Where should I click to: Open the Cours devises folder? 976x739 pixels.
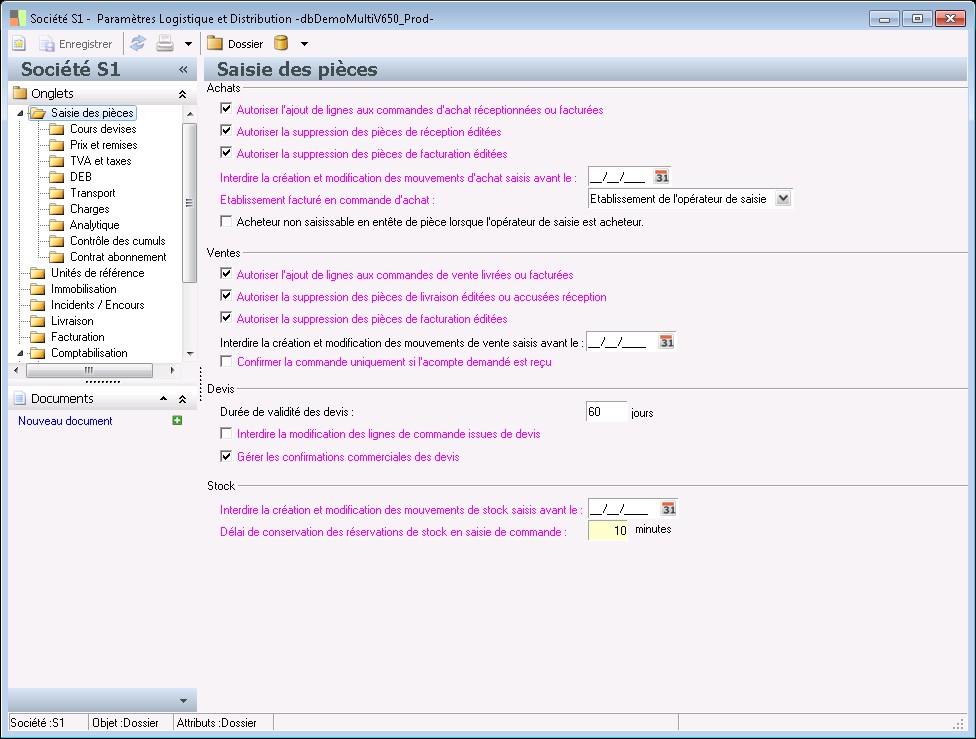point(103,129)
